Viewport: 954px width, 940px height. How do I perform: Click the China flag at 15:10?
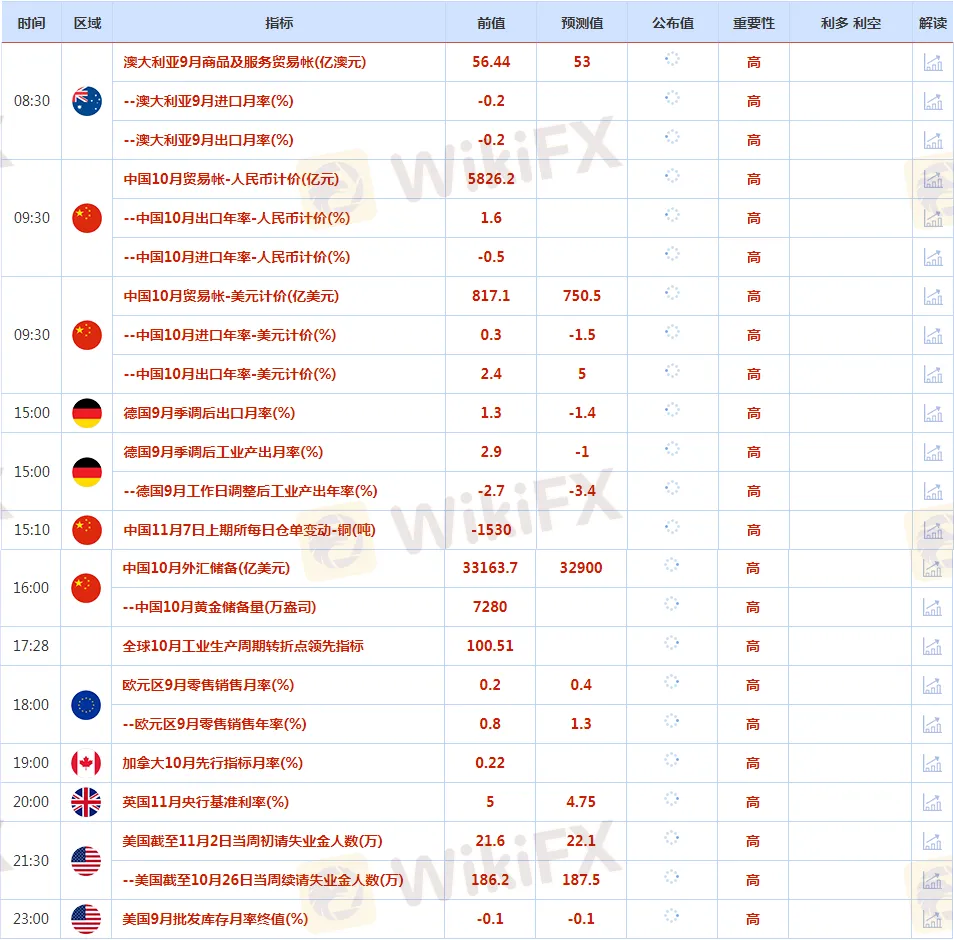(87, 530)
